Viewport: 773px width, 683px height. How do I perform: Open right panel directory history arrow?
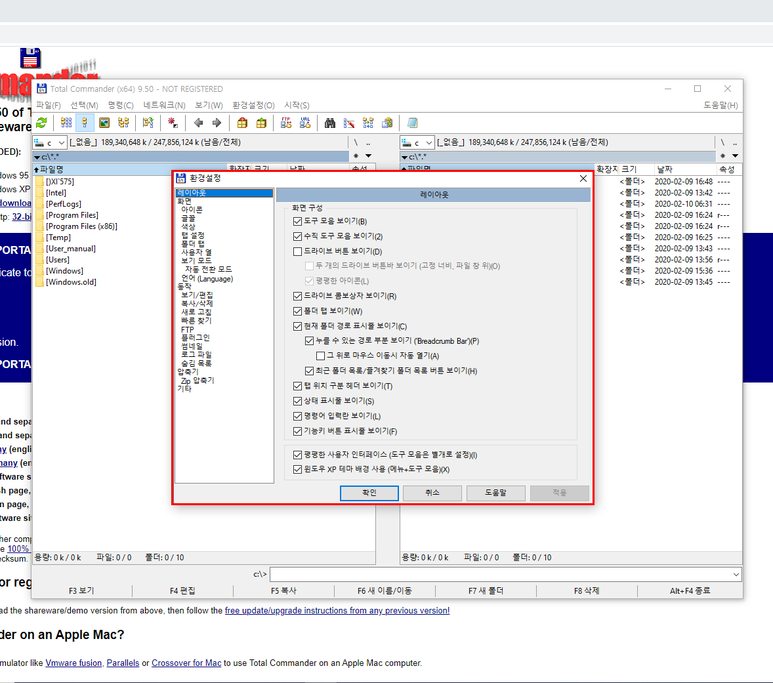coord(735,156)
